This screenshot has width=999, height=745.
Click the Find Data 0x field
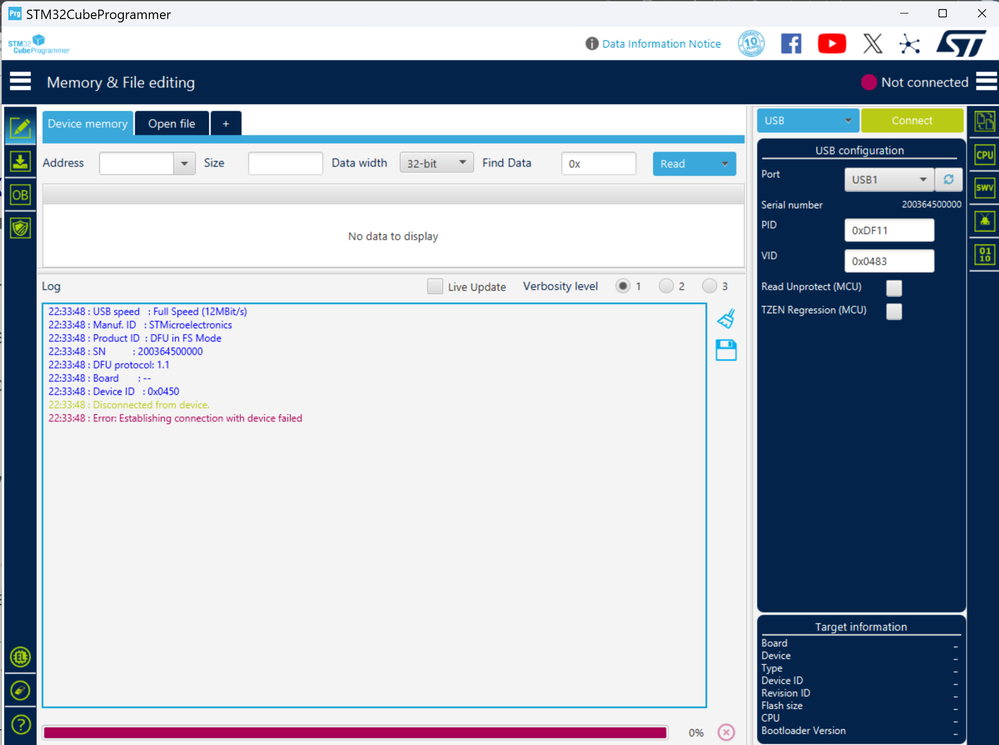(x=598, y=163)
